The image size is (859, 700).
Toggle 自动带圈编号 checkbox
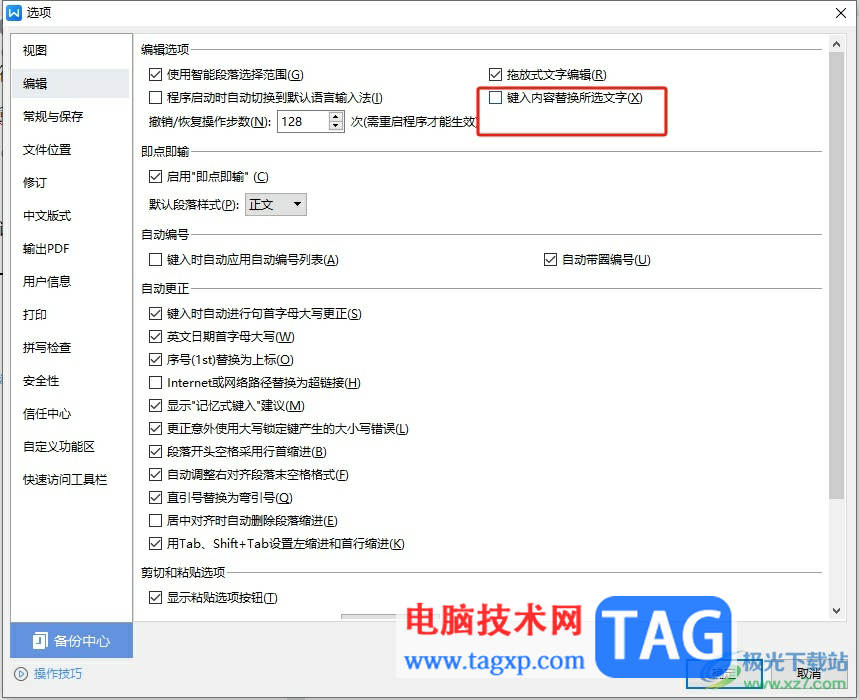click(x=551, y=260)
